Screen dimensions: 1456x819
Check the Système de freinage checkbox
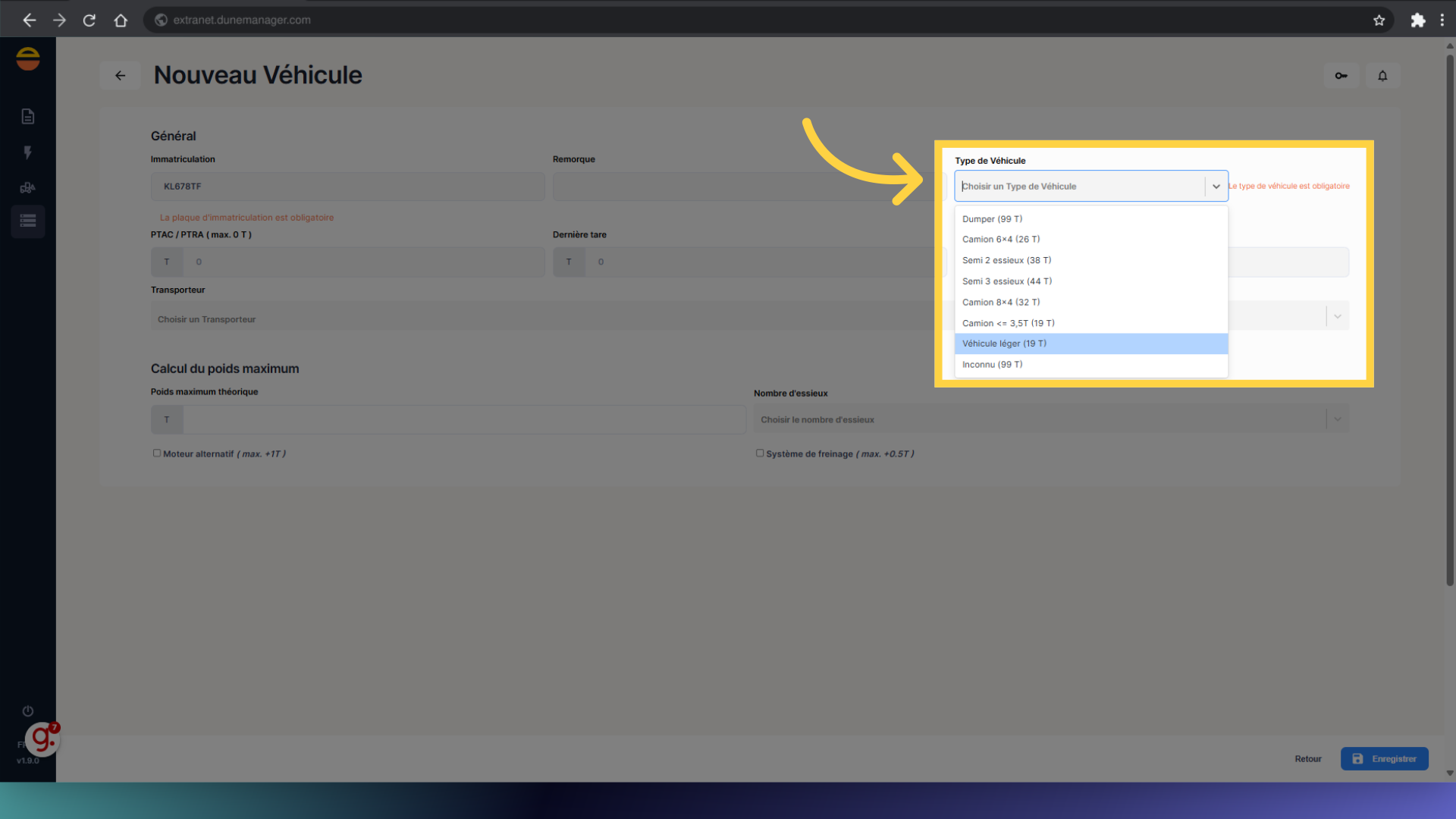(x=760, y=453)
